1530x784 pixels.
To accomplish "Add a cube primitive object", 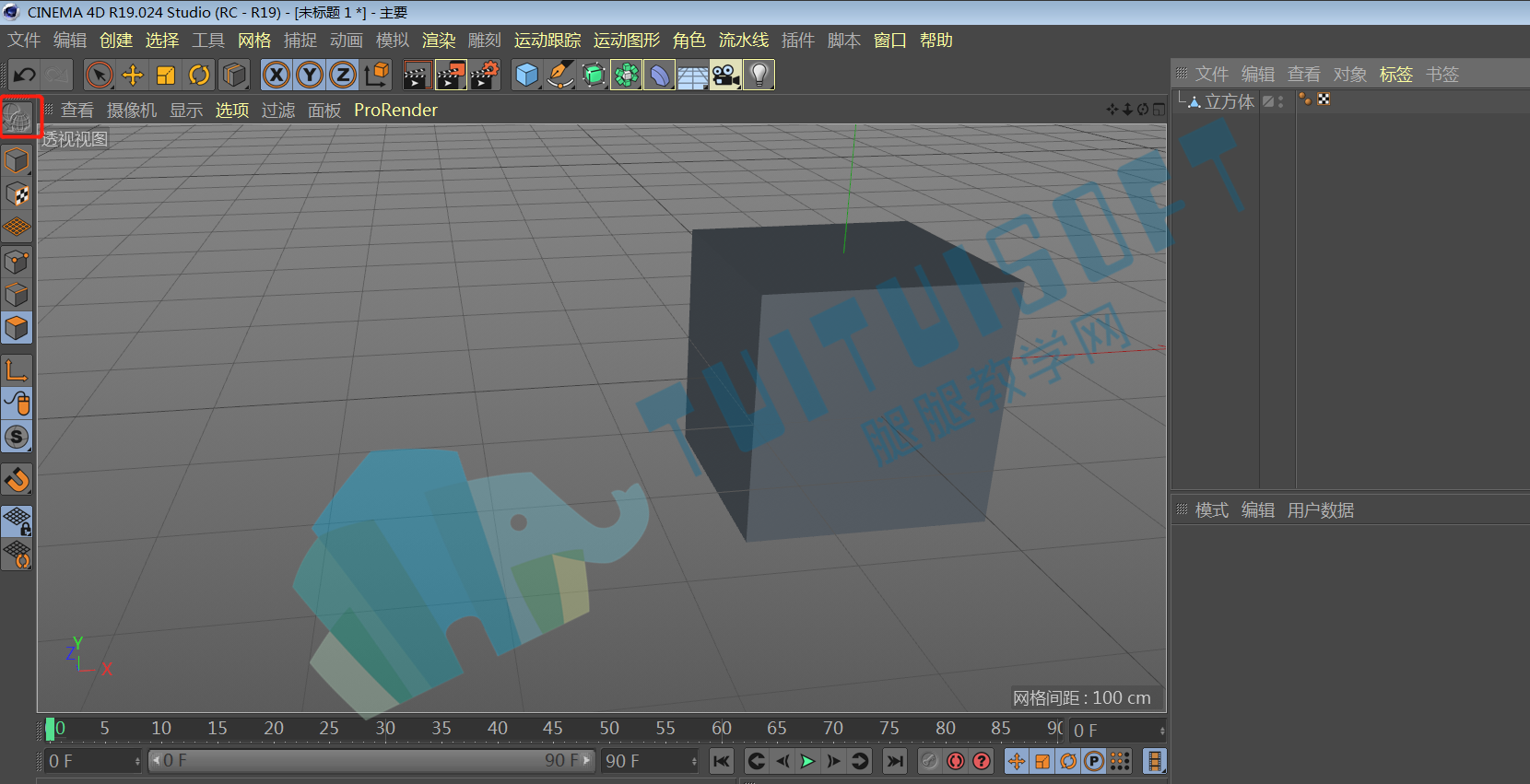I will point(527,75).
